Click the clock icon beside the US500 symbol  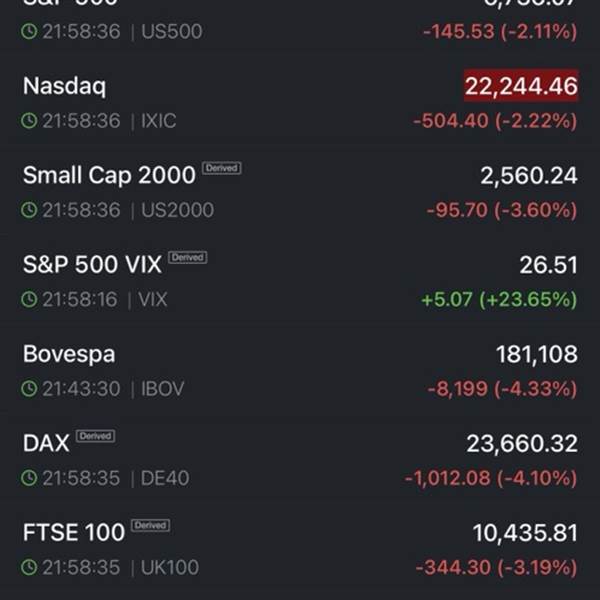tap(30, 32)
